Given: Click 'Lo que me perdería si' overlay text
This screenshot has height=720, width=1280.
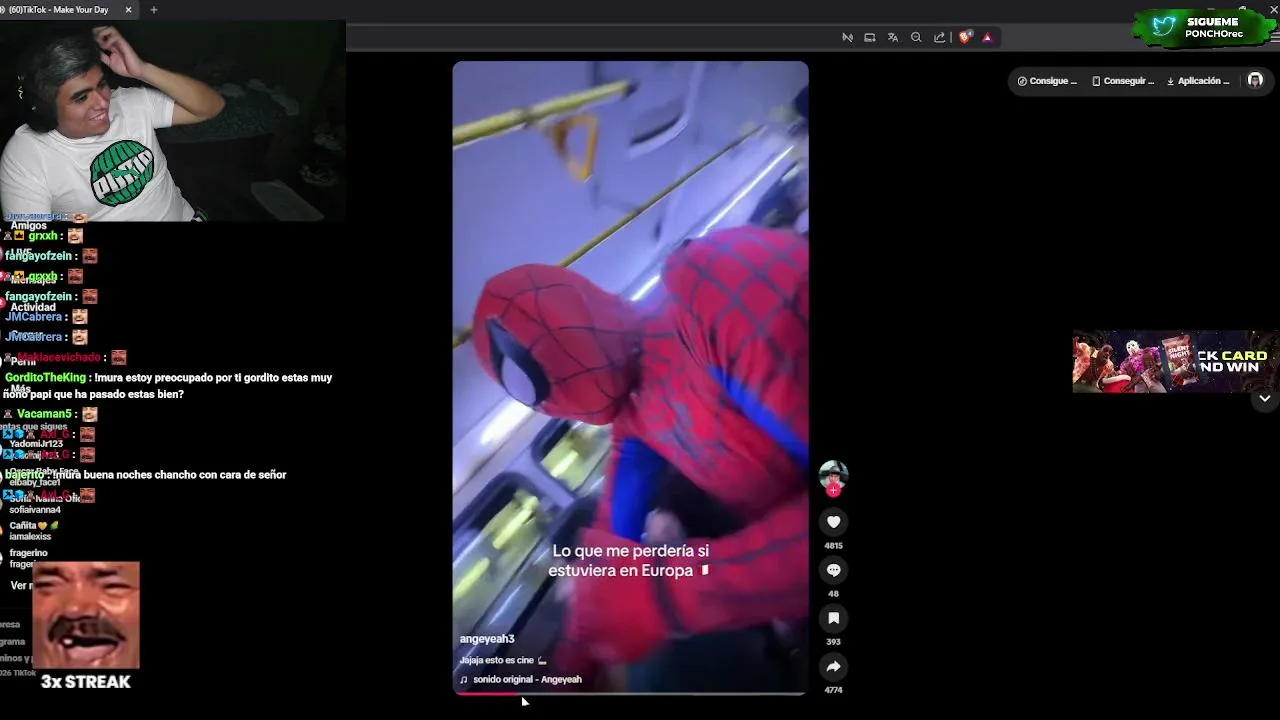Looking at the screenshot, I should tap(630, 551).
